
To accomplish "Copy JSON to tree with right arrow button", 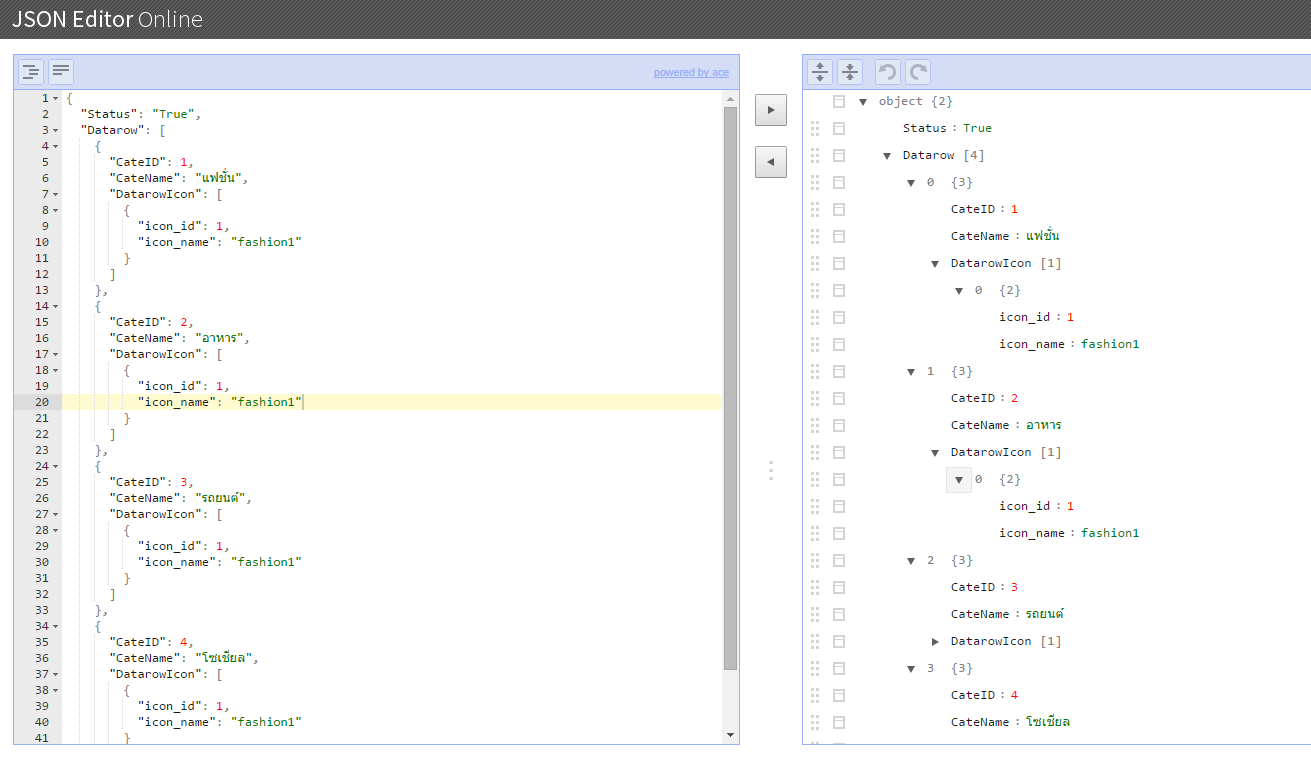I will click(x=770, y=109).
